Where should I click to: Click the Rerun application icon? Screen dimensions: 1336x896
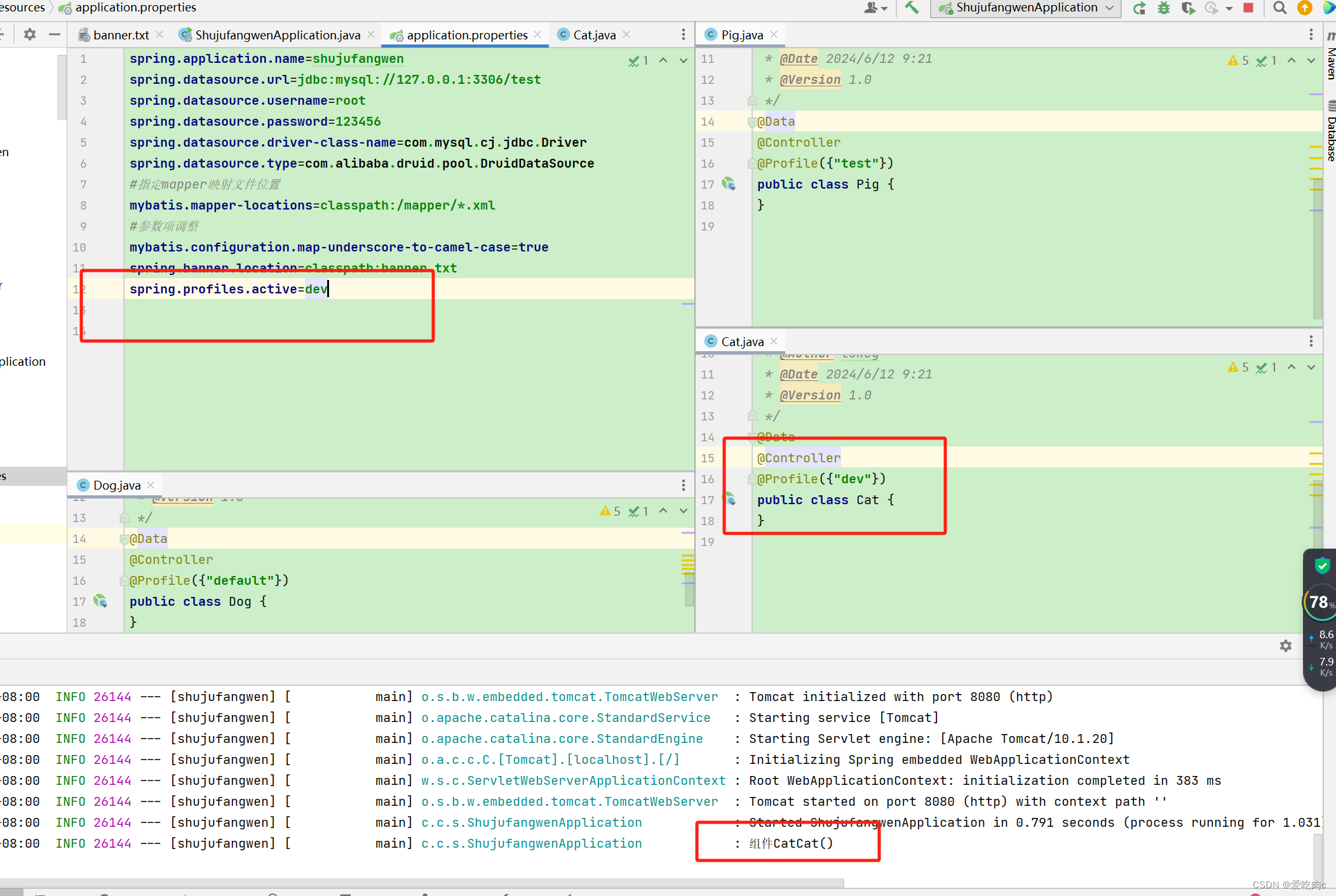coord(1139,8)
